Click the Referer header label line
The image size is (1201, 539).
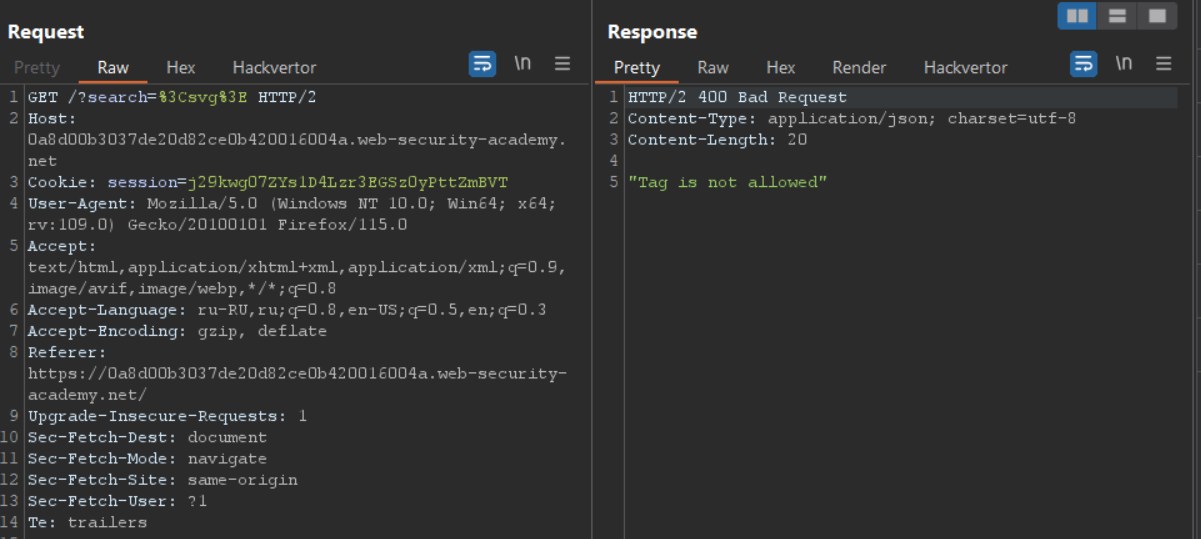[67, 352]
